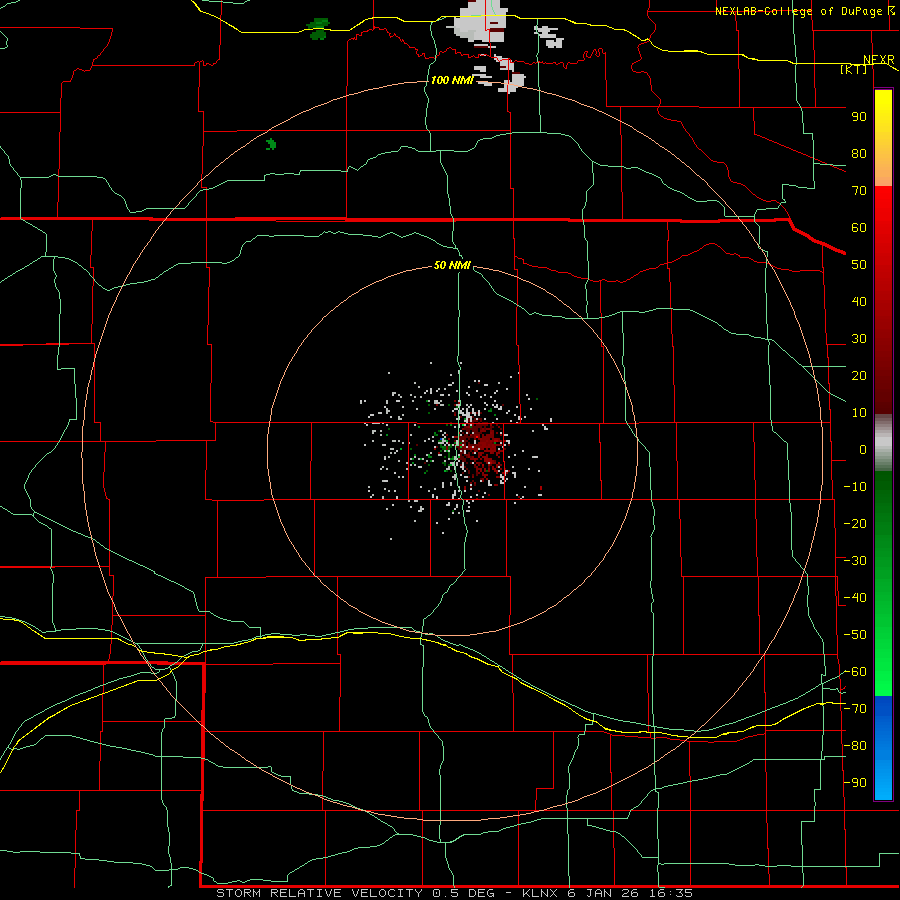Click the 100 NMI range ring label
The width and height of the screenshot is (900, 900).
(x=452, y=80)
